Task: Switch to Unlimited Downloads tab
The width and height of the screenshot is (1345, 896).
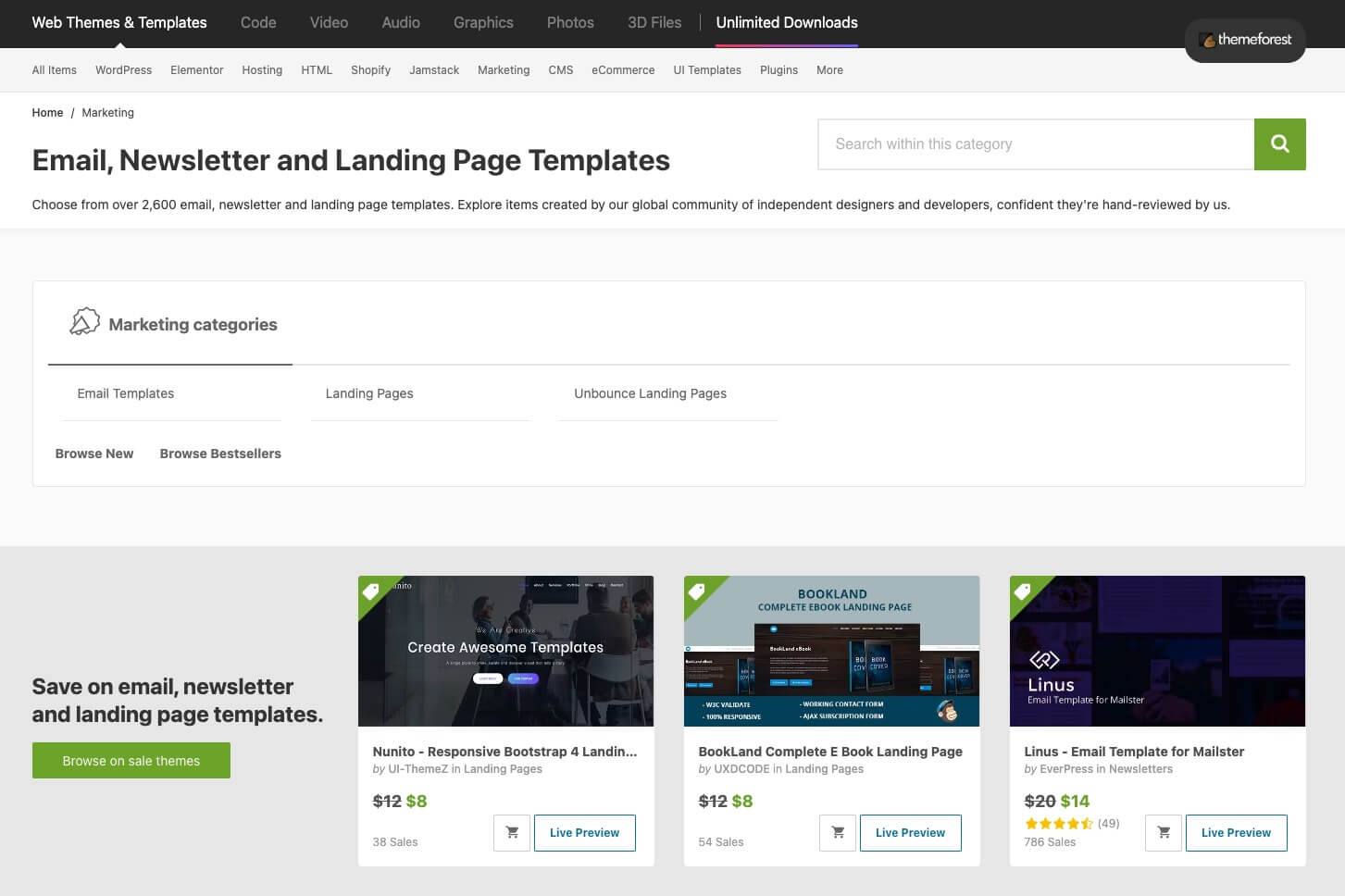Action: [x=786, y=23]
